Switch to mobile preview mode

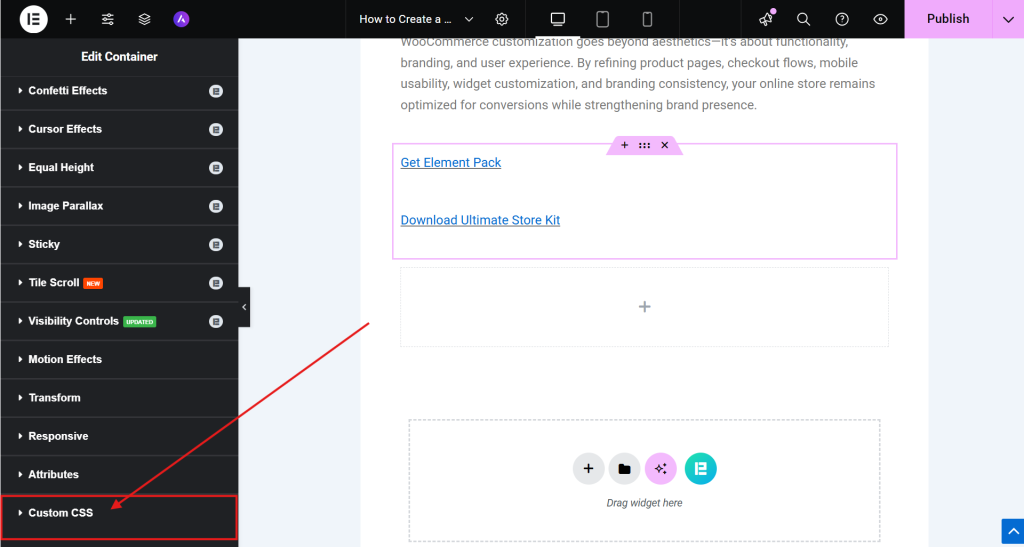coord(647,19)
